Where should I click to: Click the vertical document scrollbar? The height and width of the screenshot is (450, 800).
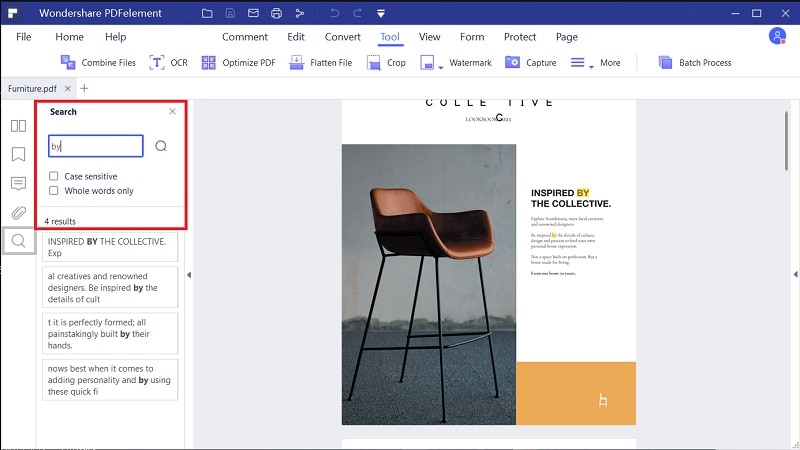point(786,141)
